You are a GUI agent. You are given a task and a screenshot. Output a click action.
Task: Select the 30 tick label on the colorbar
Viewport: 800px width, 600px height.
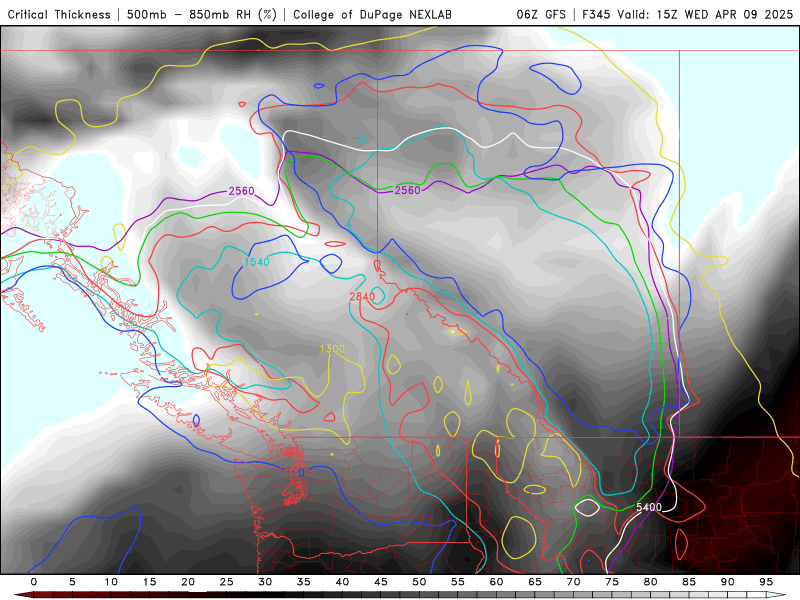click(x=265, y=582)
